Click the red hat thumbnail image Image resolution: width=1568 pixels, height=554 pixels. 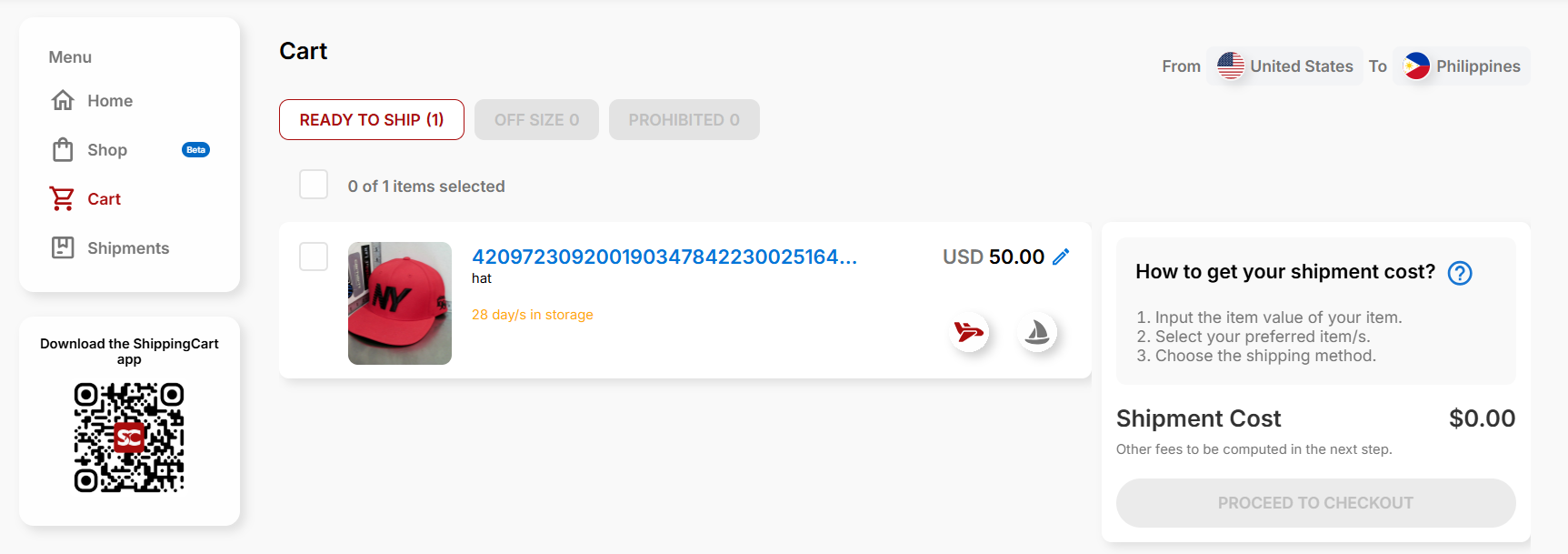coord(400,303)
